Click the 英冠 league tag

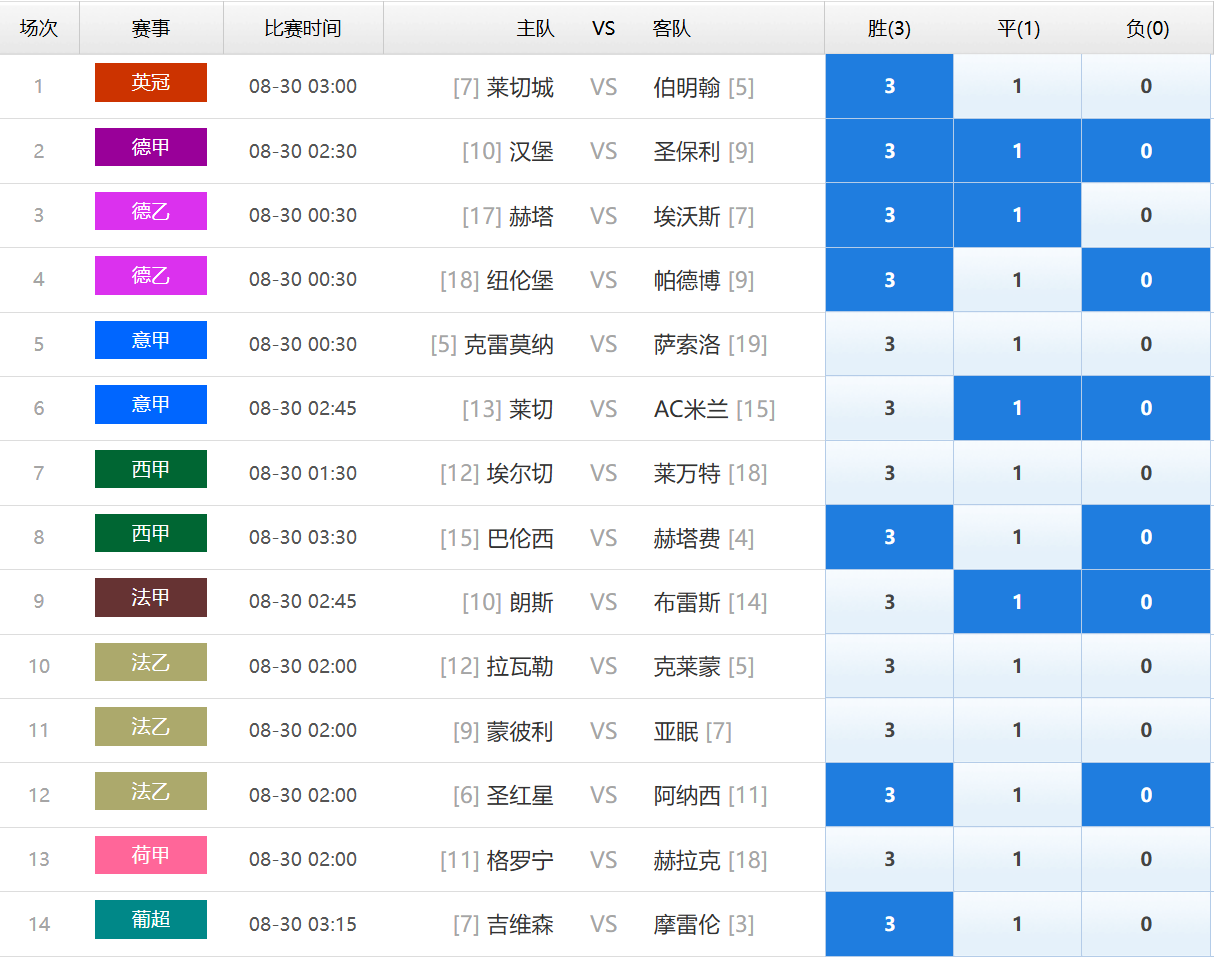(x=151, y=82)
